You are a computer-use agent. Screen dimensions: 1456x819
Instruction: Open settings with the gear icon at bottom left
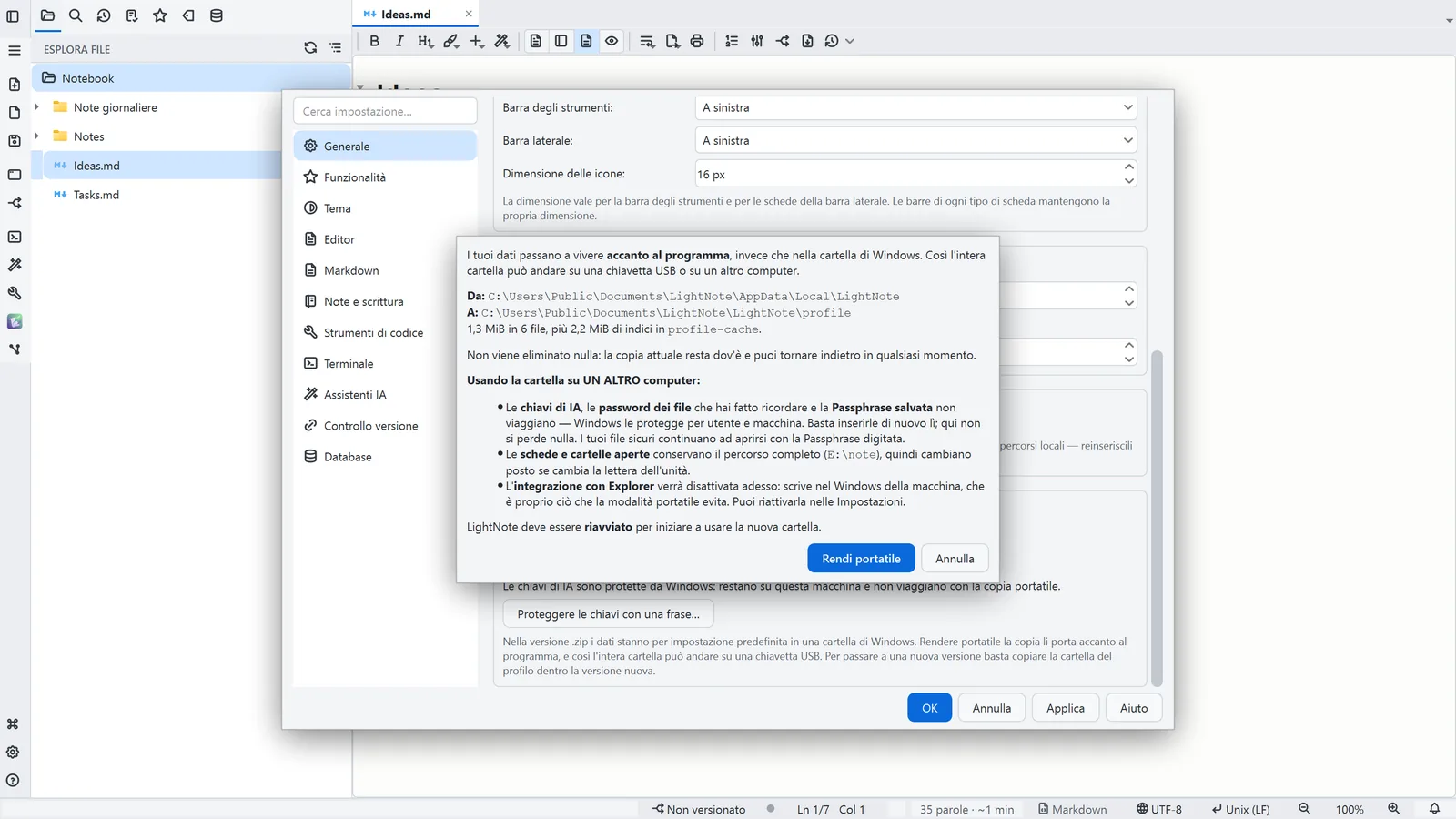[13, 753]
